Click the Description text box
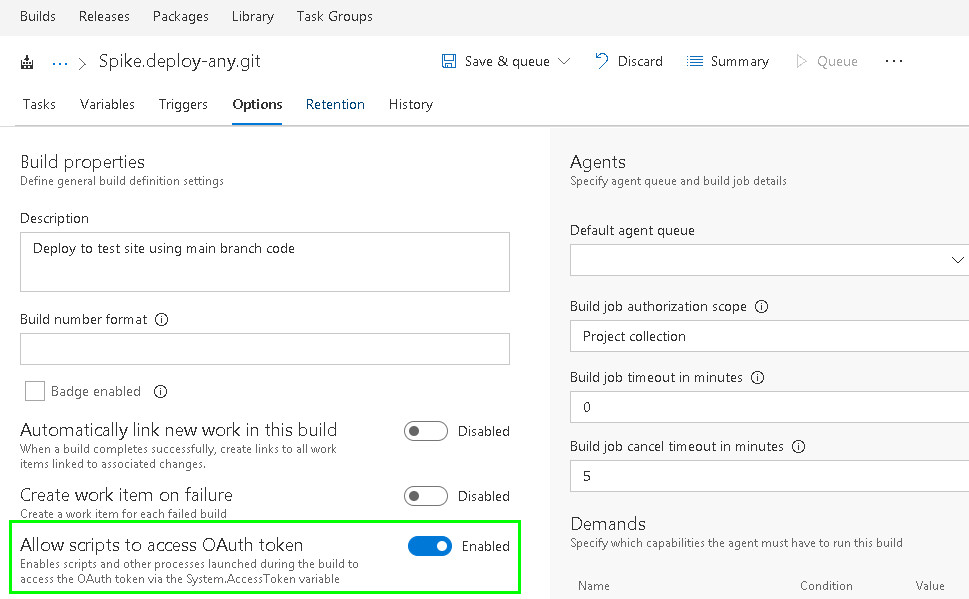The image size is (969, 599). click(x=265, y=262)
